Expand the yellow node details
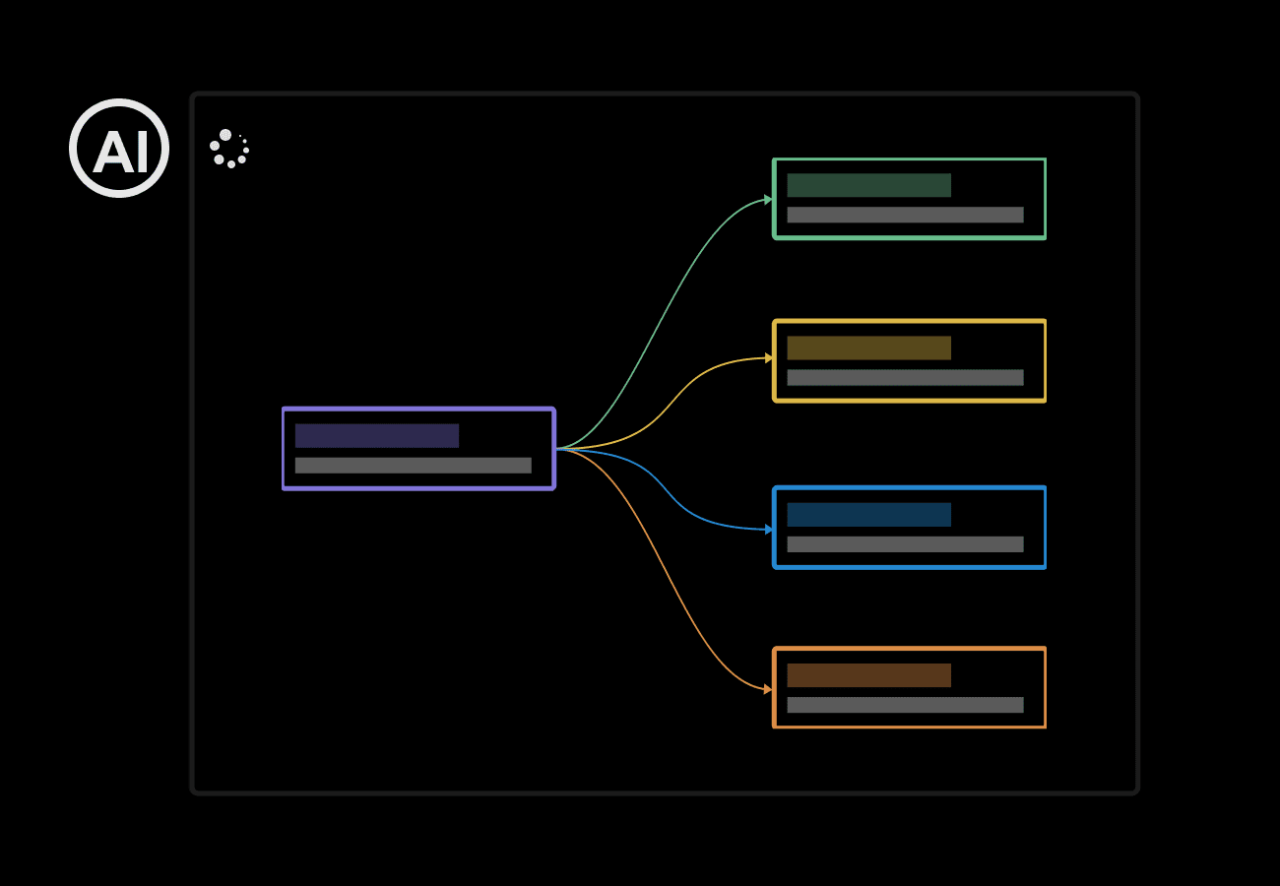 click(x=908, y=360)
